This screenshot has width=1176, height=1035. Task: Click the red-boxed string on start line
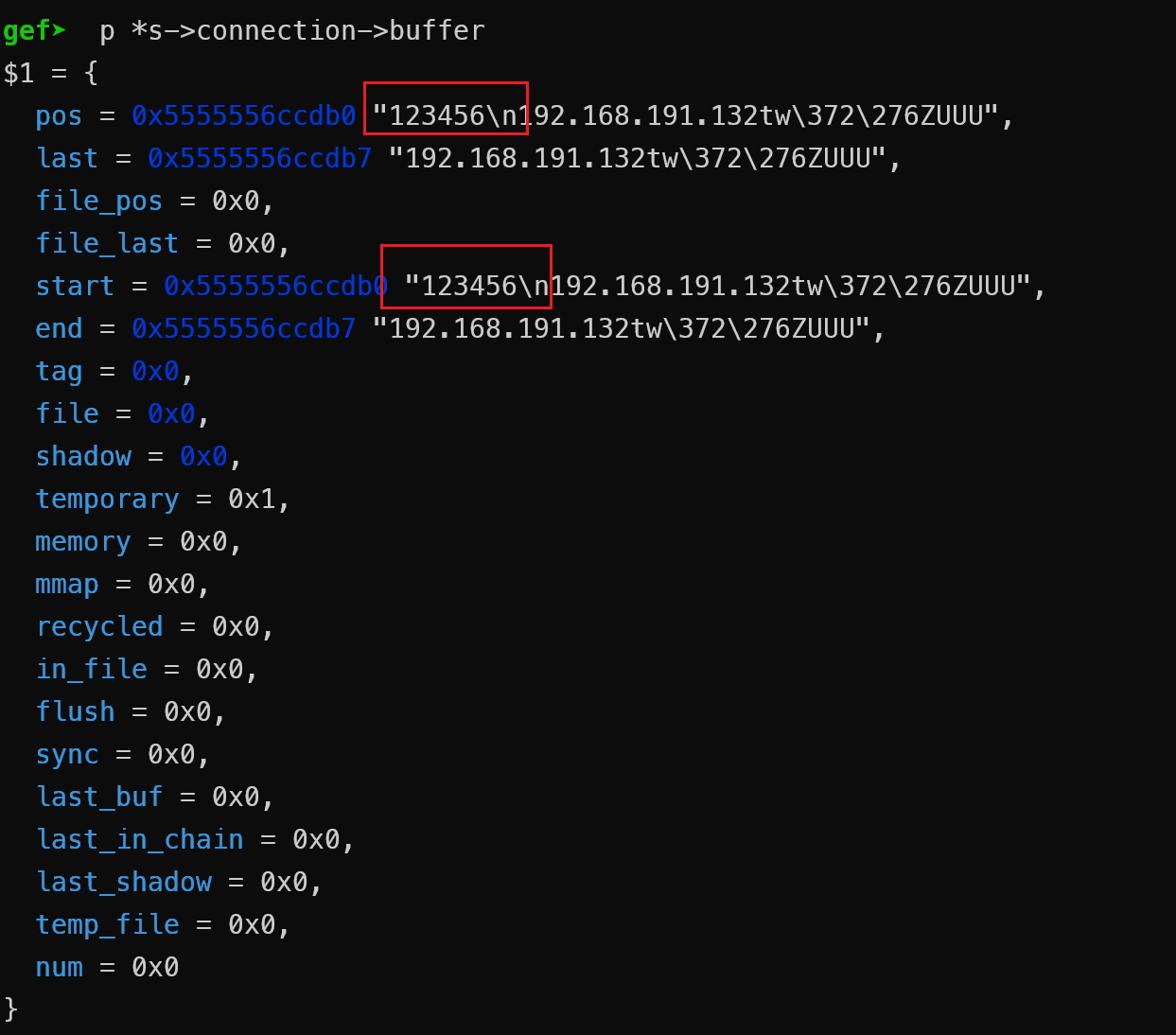(x=466, y=276)
